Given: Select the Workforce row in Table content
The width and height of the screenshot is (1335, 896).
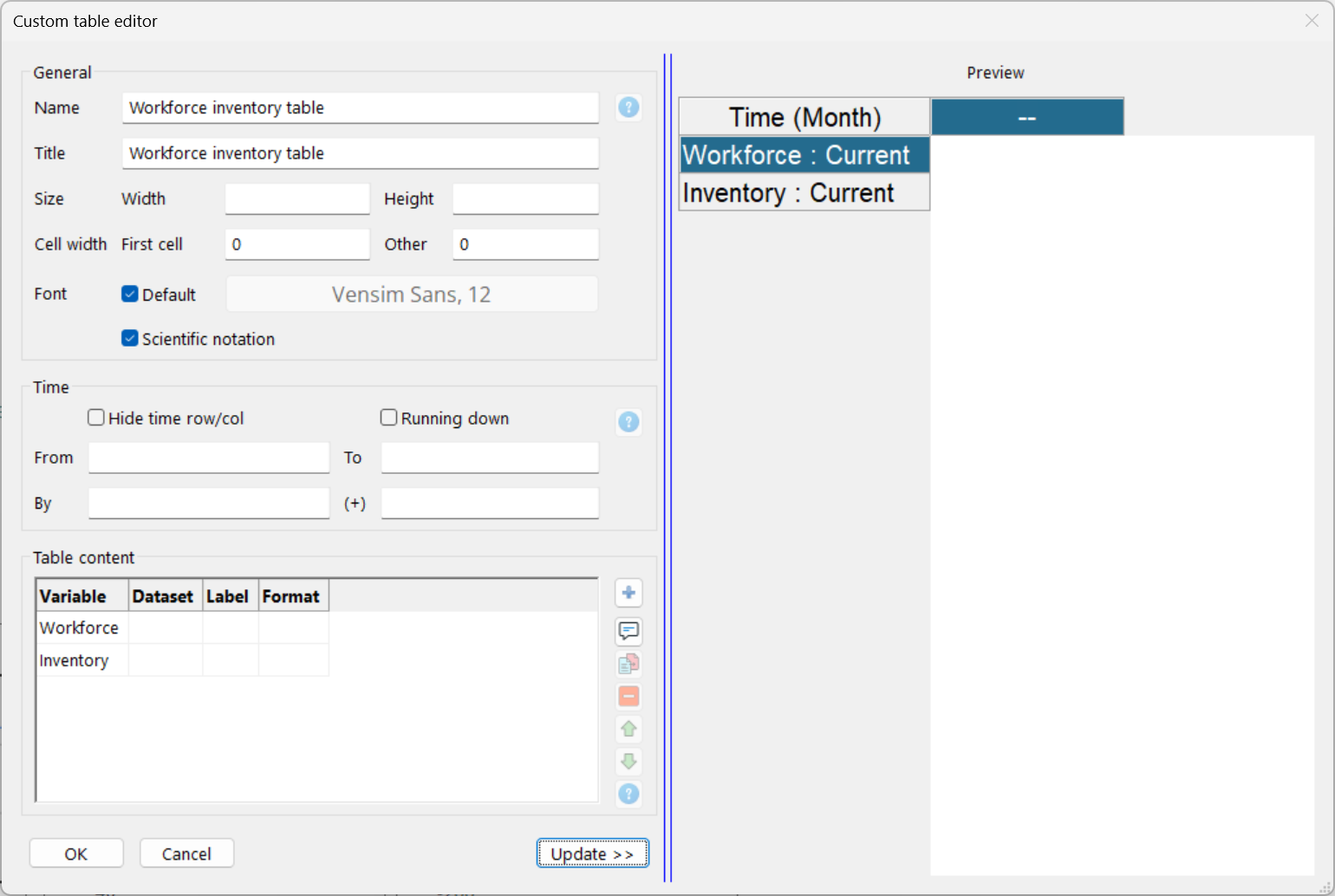Looking at the screenshot, I should pyautogui.click(x=79, y=627).
